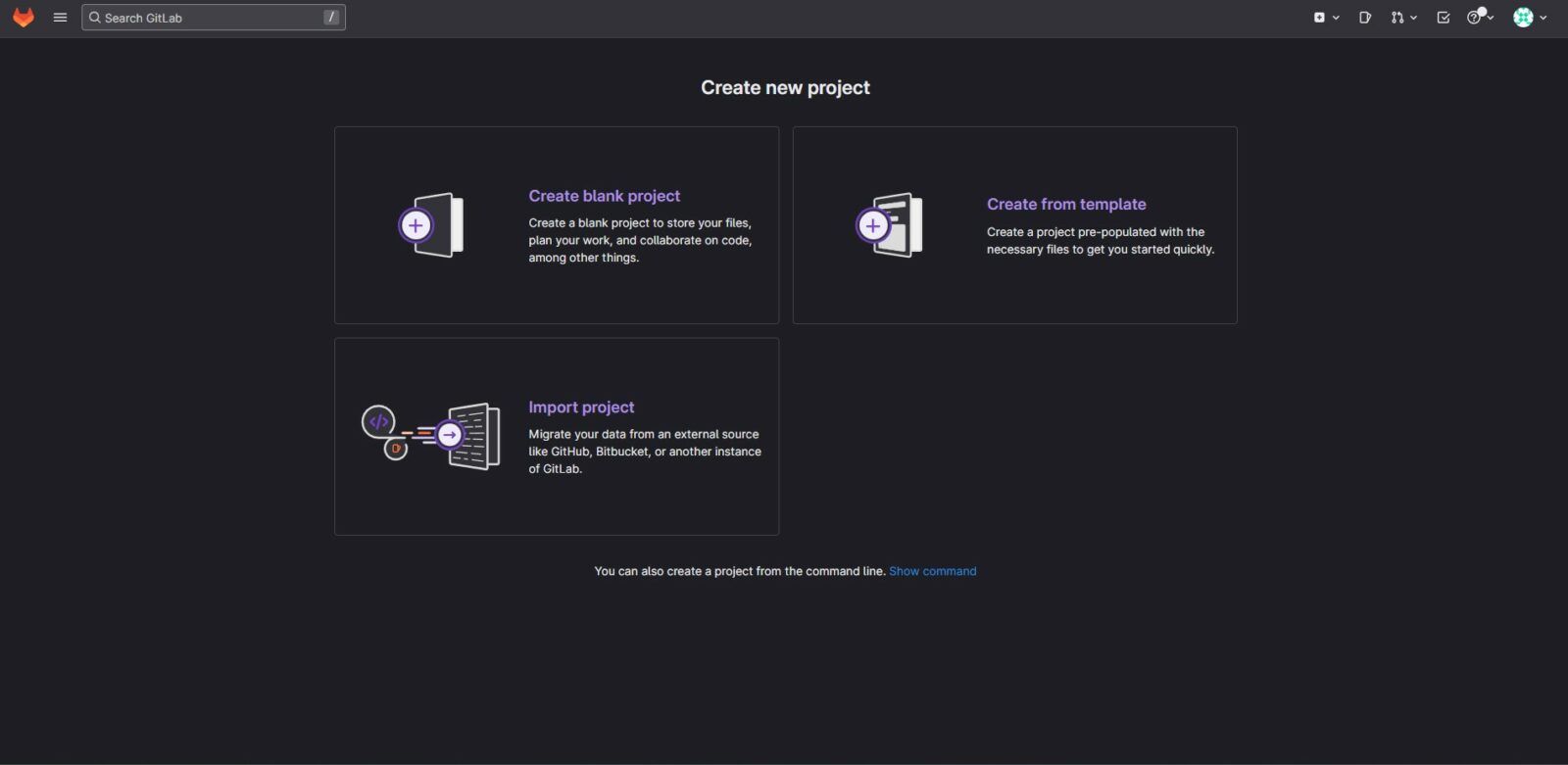
Task: Focus the Search GitLab field
Action: 214,18
